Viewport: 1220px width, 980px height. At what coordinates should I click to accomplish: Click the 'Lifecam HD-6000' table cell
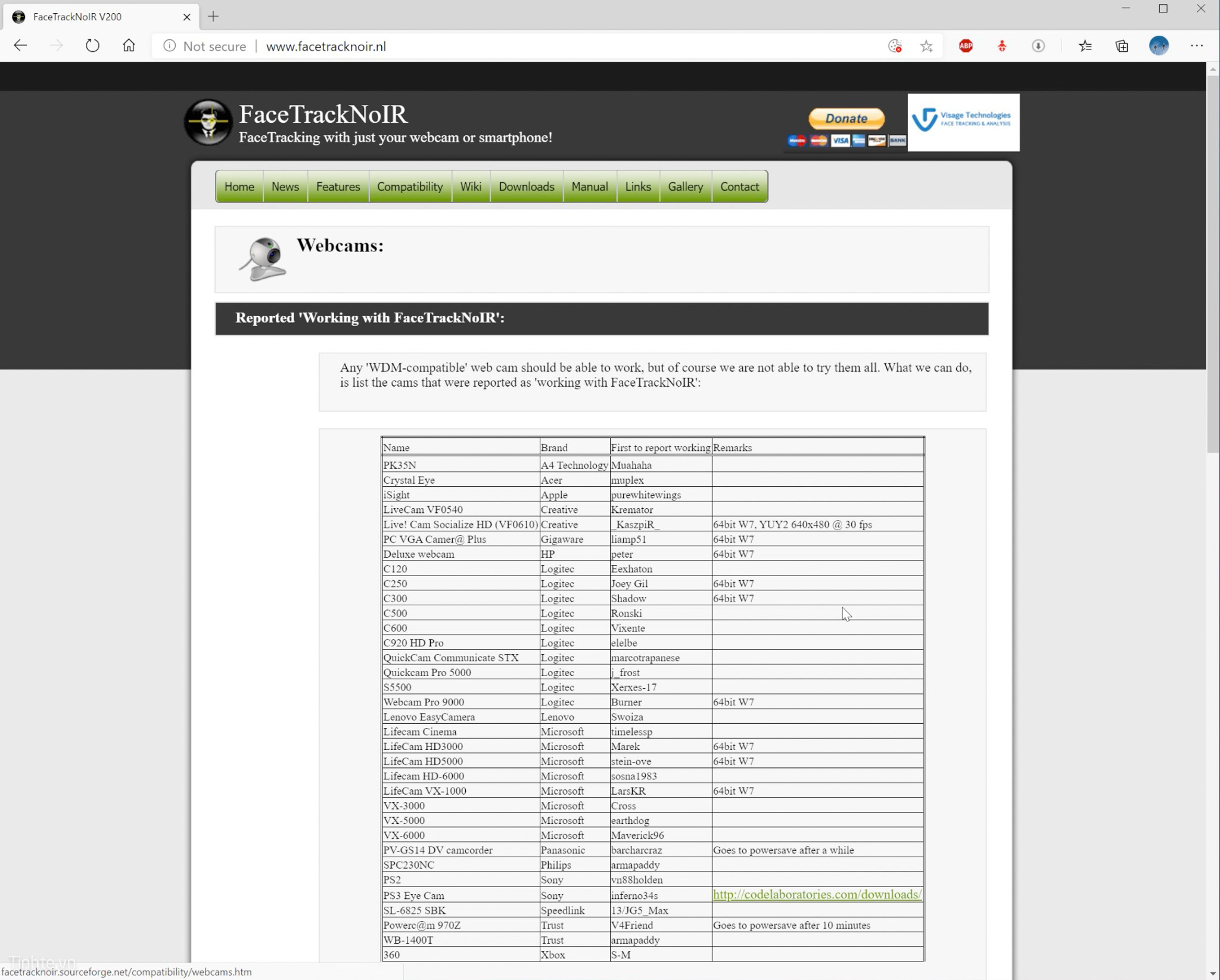460,776
